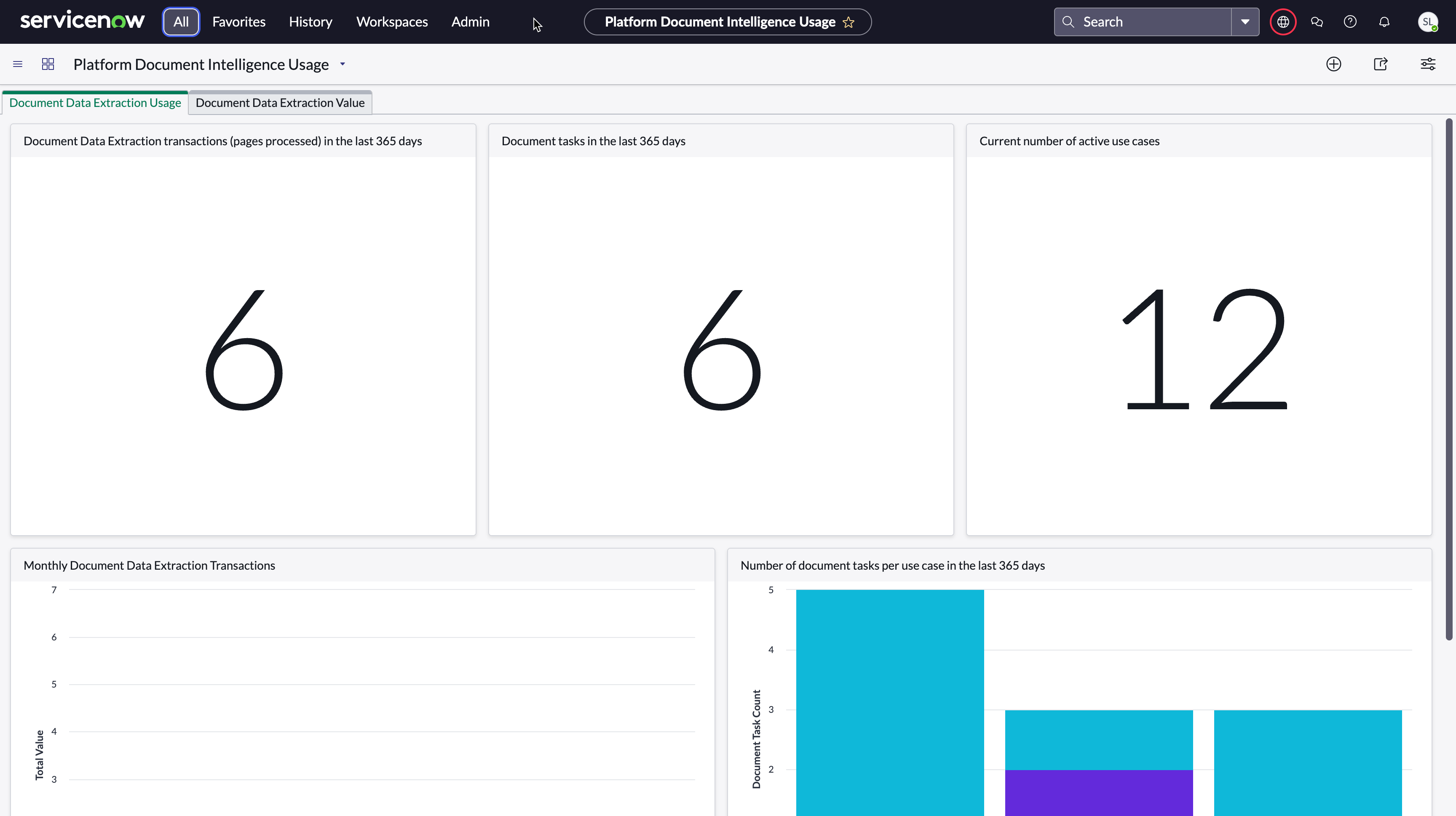
Task: Click the Total Value axis label
Action: tap(39, 755)
